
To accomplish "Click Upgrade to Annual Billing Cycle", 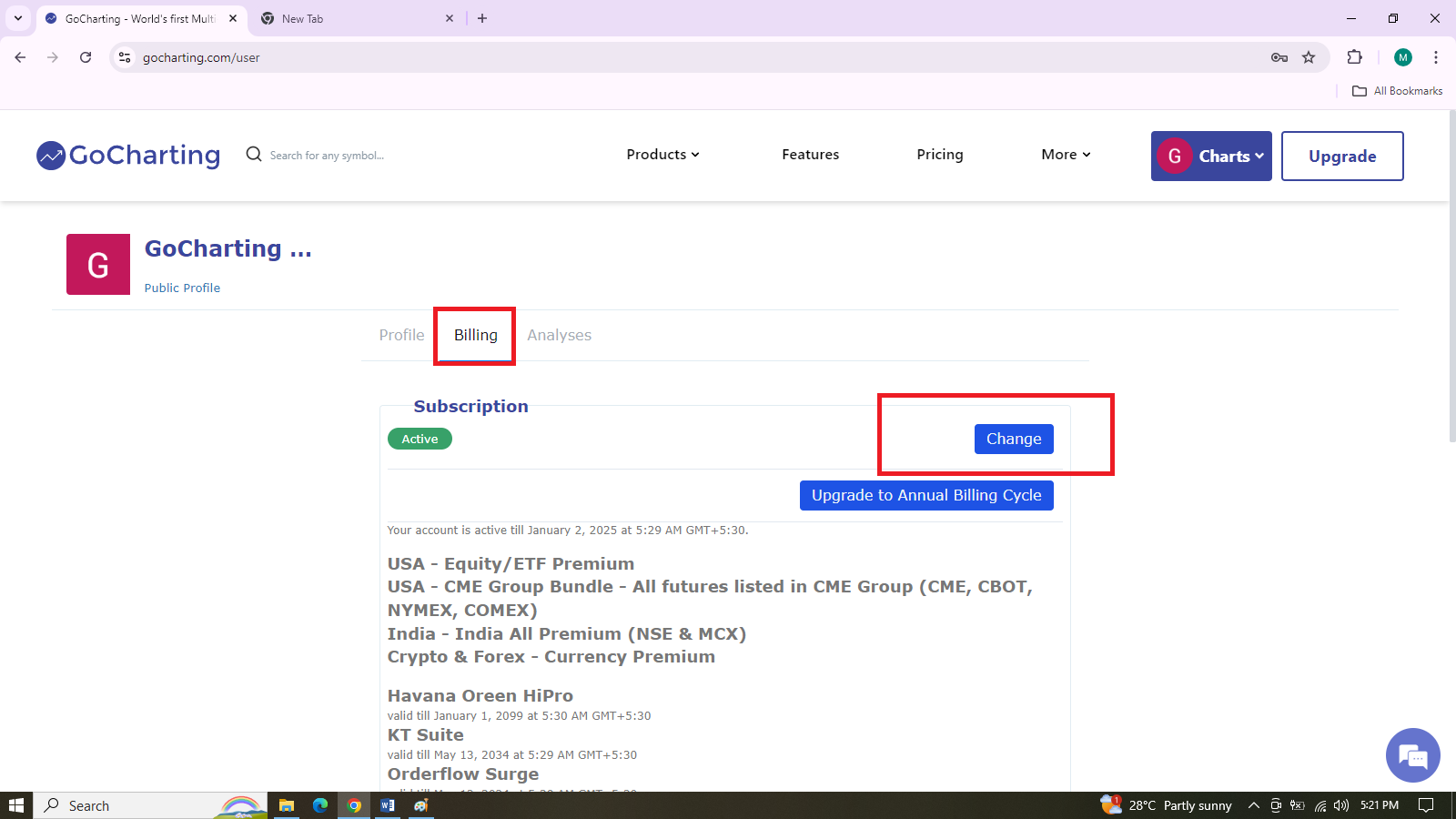I will 926,495.
